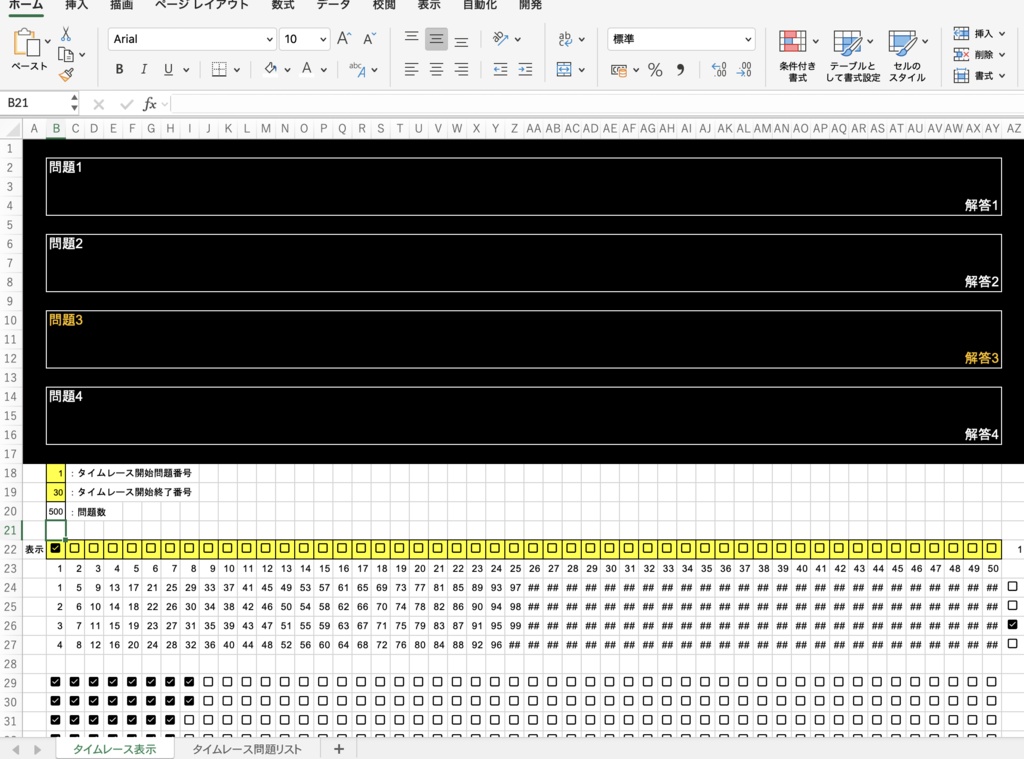Screen dimensions: 1024x759
Task: Click the 挿入 cells button
Action: pos(978,33)
